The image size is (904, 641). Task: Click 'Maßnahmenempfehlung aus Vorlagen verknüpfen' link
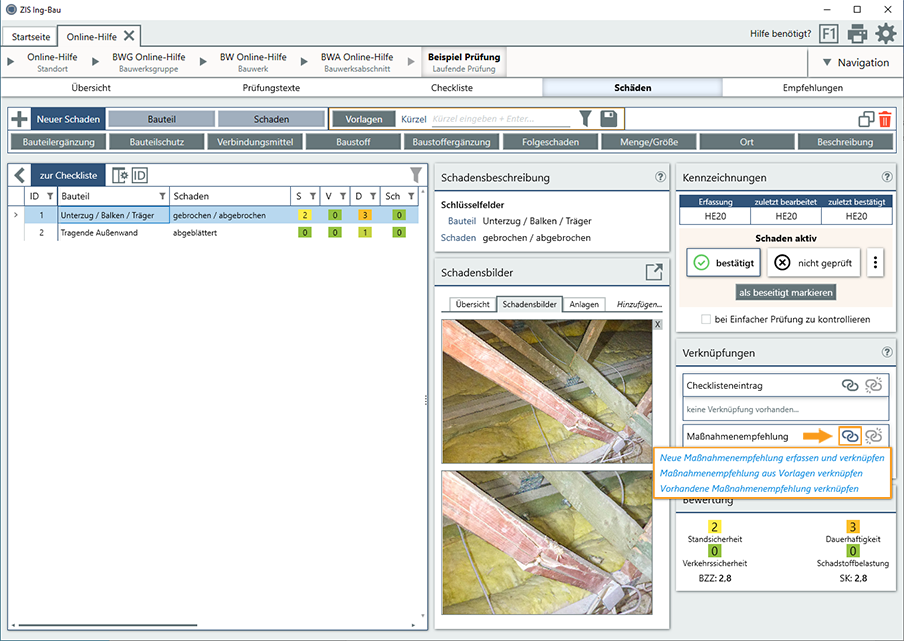tap(761, 473)
